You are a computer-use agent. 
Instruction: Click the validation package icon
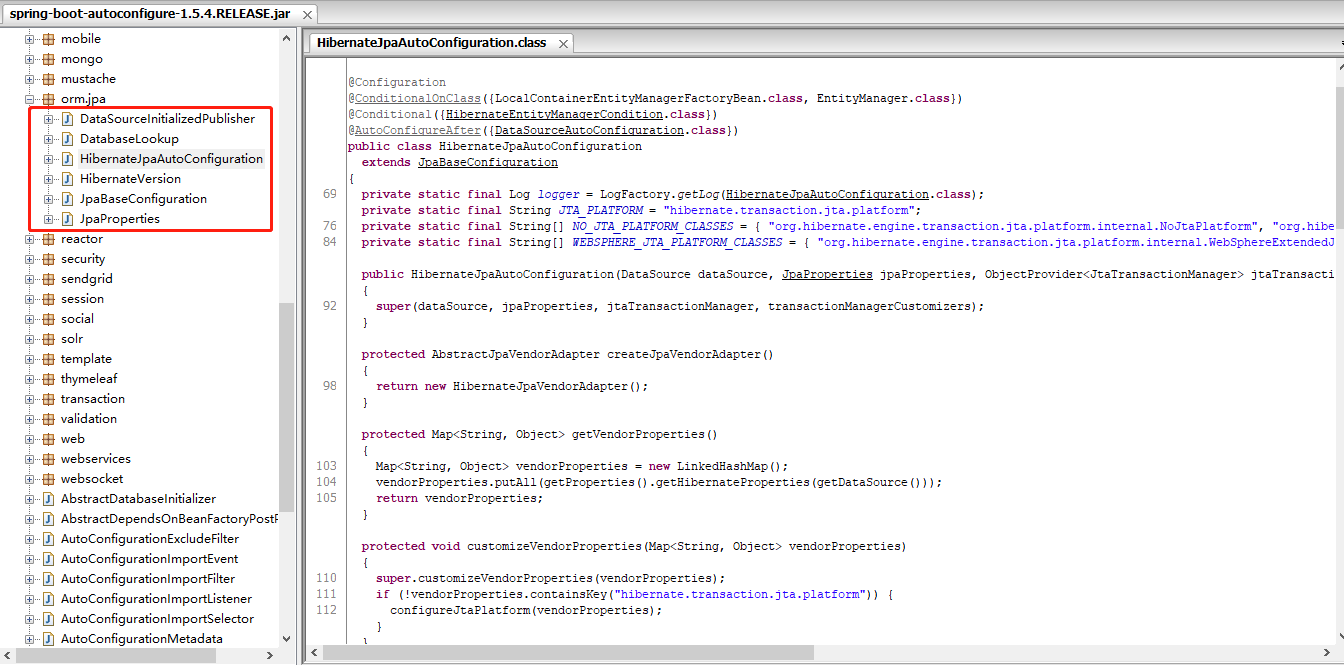click(48, 419)
